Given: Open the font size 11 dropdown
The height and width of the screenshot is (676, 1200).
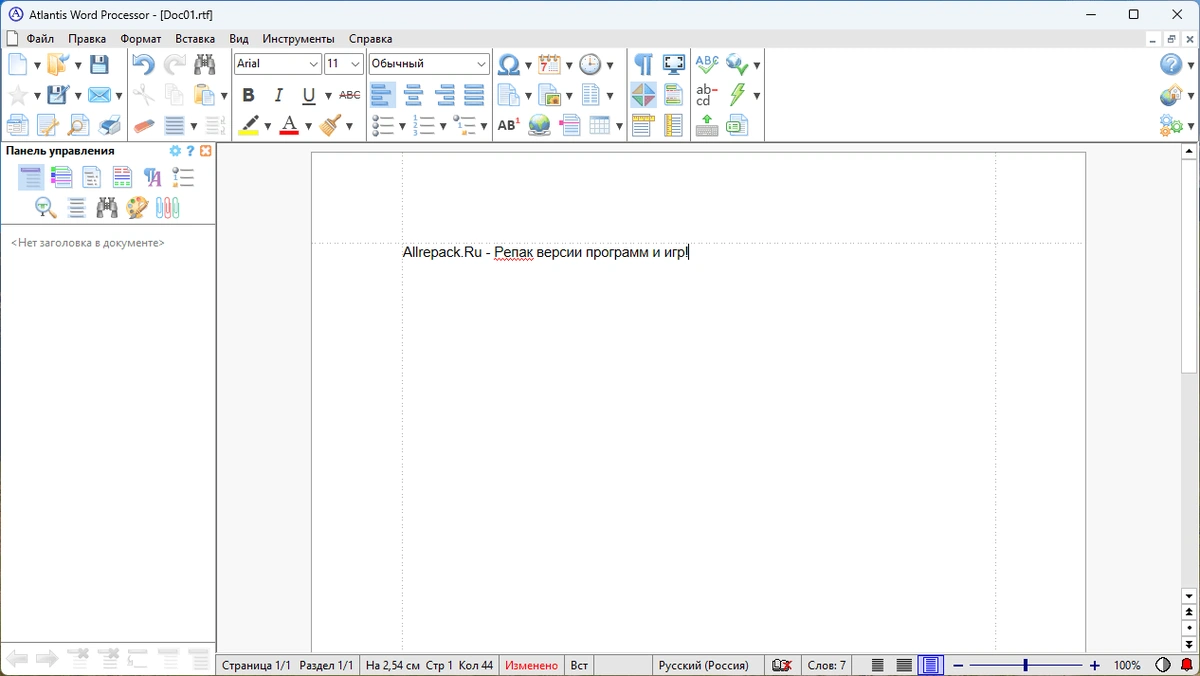Looking at the screenshot, I should point(356,64).
